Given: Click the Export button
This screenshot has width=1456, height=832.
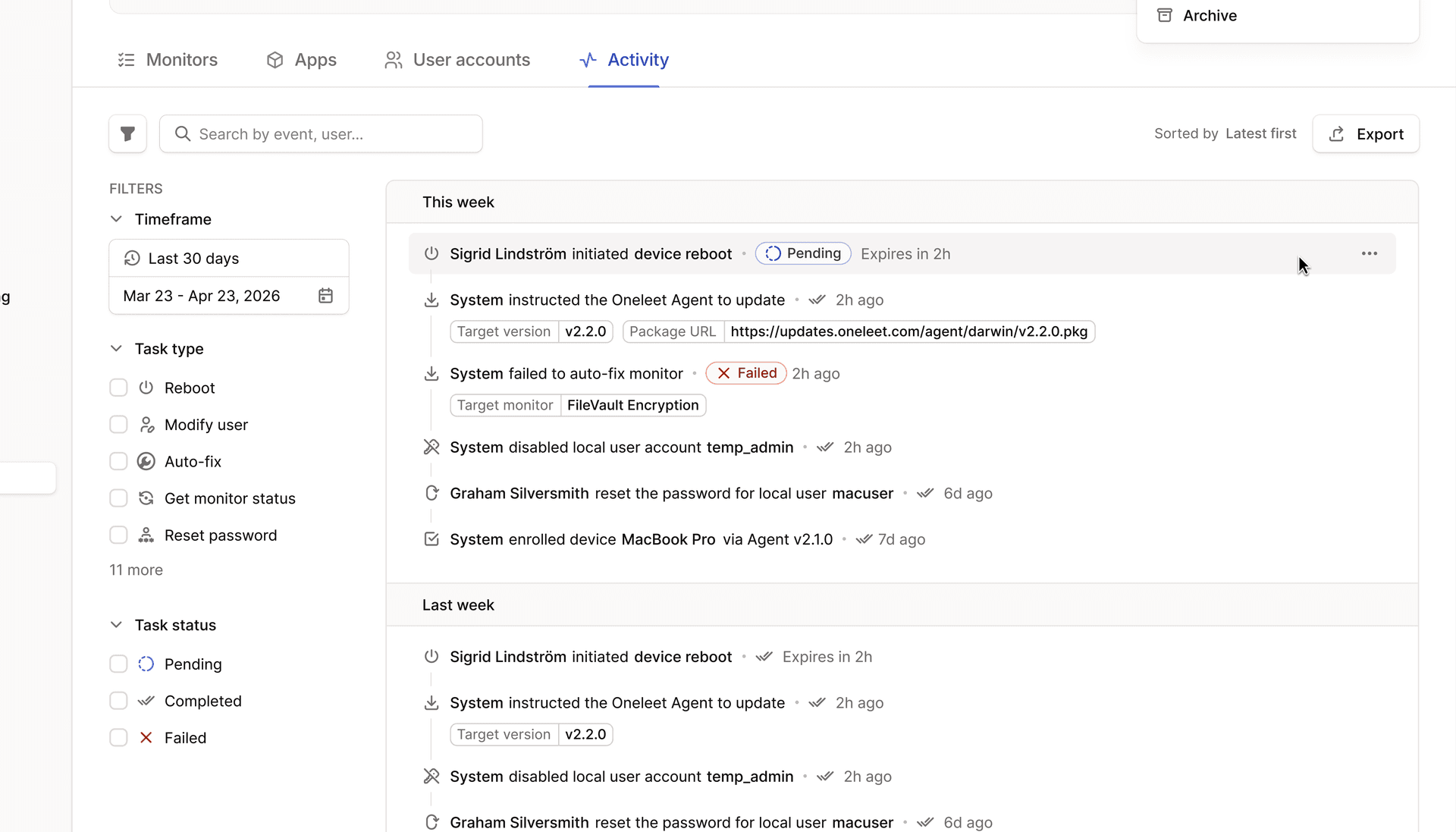Looking at the screenshot, I should 1367,133.
